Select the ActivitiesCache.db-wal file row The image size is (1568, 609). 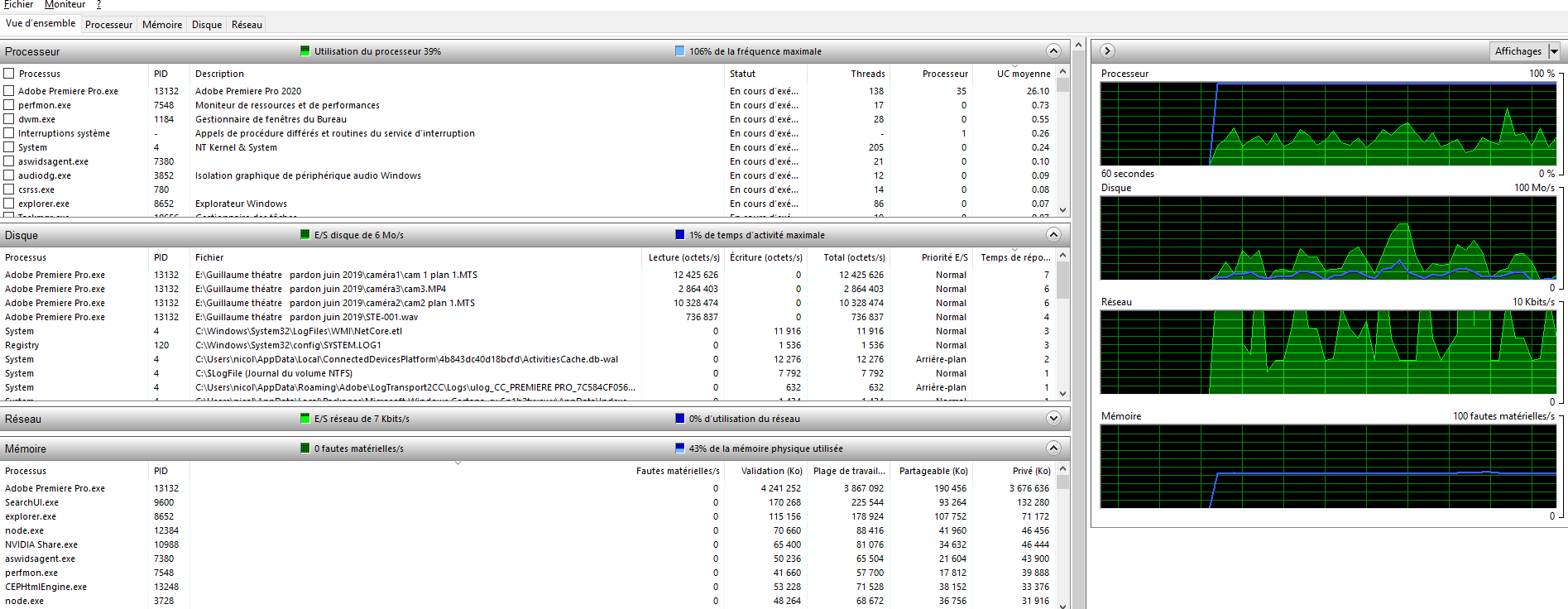click(528, 359)
